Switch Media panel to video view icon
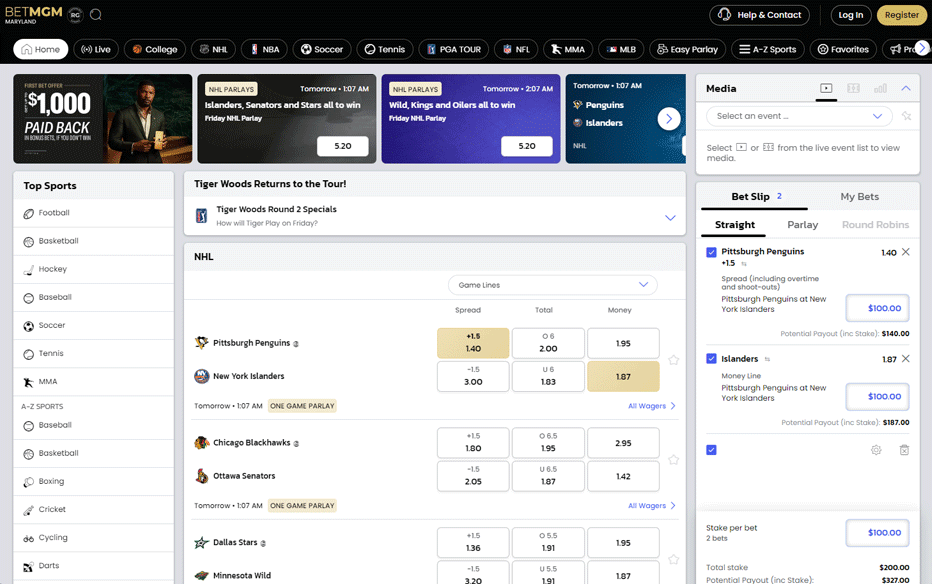 826,88
